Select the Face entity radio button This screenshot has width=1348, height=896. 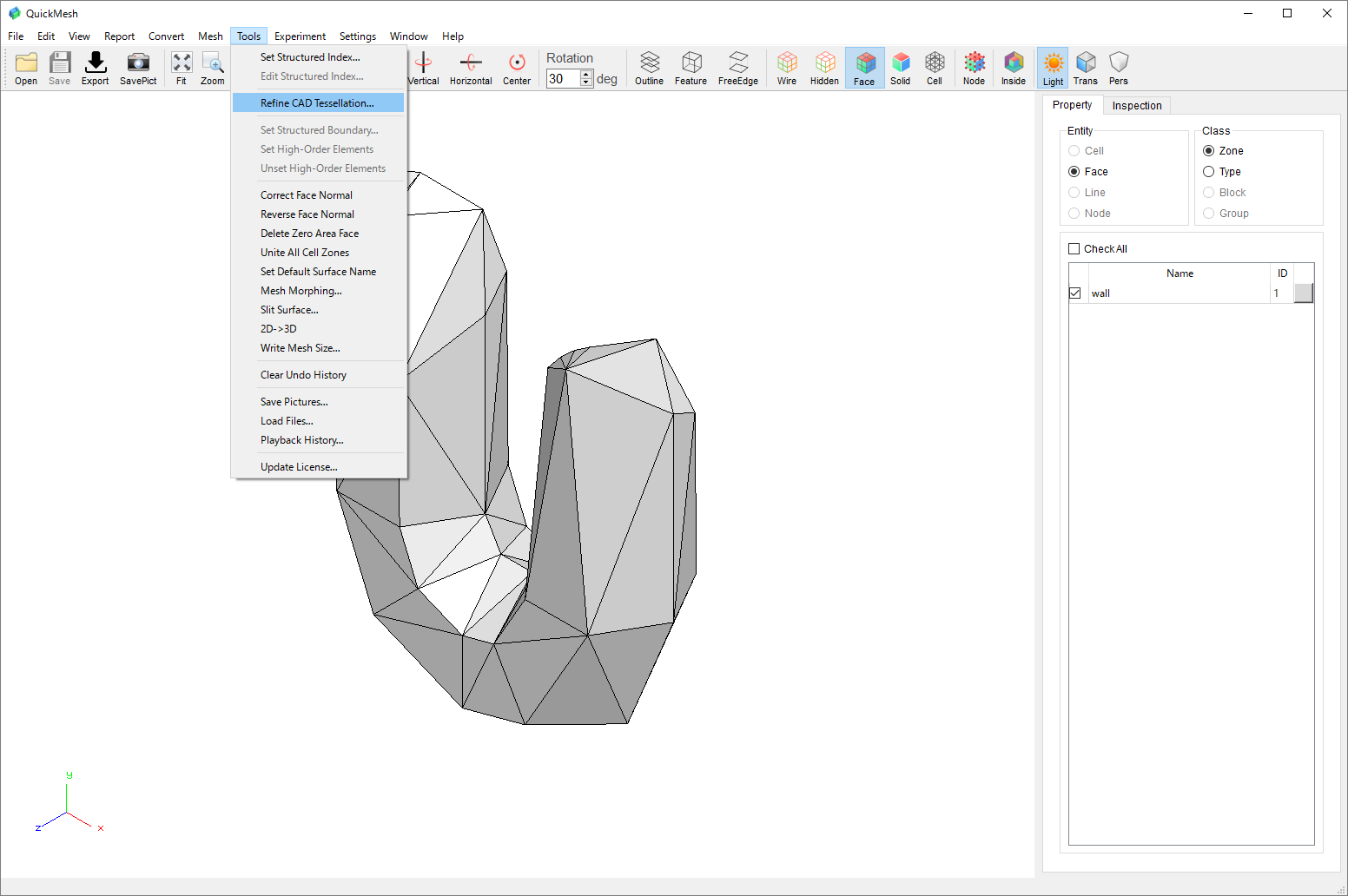[x=1074, y=172]
